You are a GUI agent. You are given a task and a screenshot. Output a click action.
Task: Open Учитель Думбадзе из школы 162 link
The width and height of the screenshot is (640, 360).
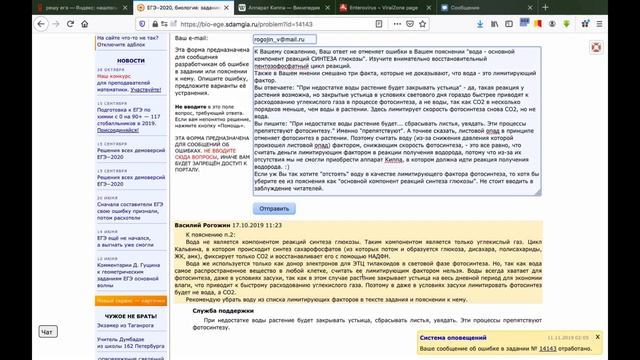[x=131, y=342]
